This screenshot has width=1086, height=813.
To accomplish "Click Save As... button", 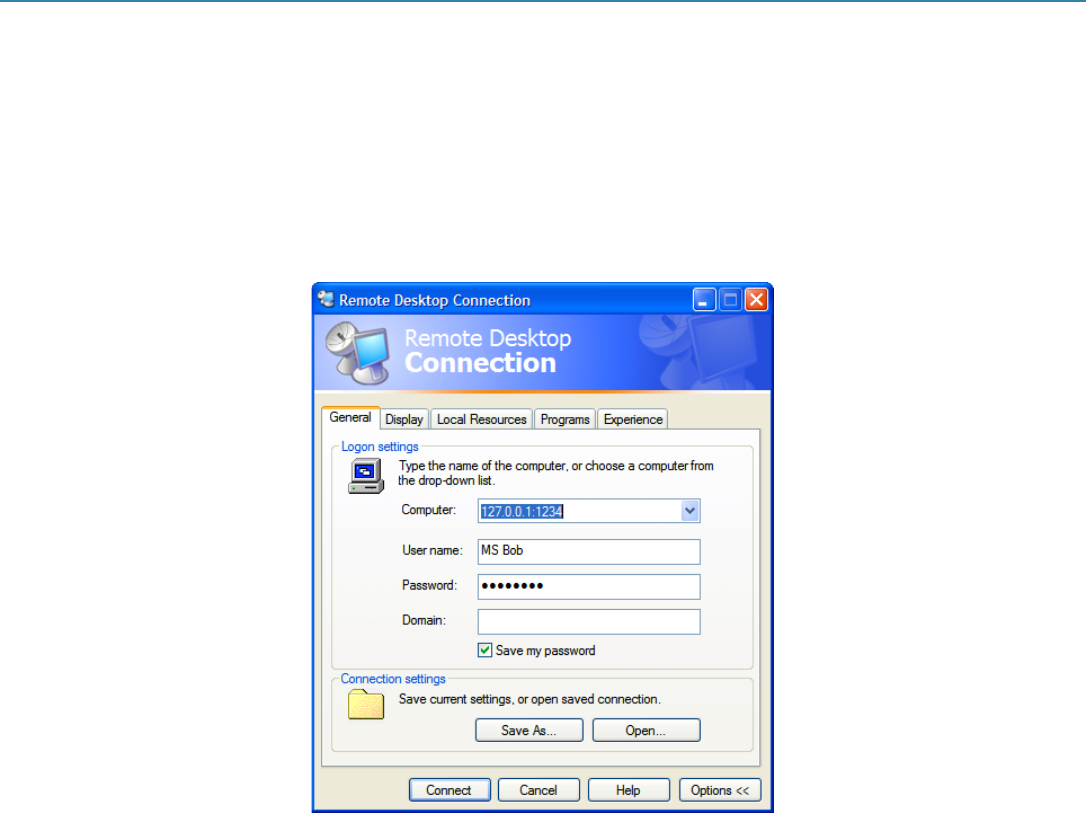I will (529, 730).
